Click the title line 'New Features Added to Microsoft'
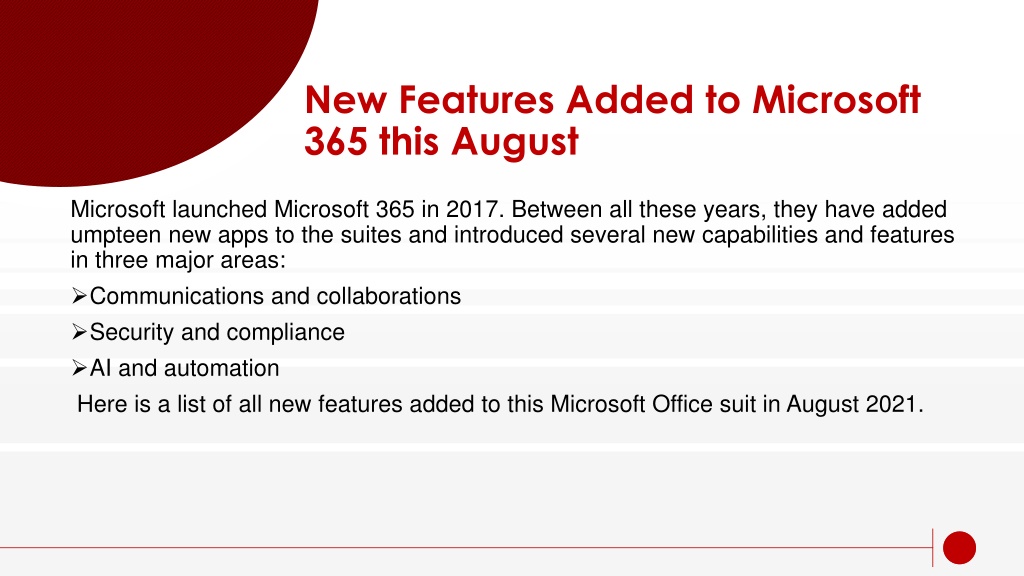 (613, 100)
